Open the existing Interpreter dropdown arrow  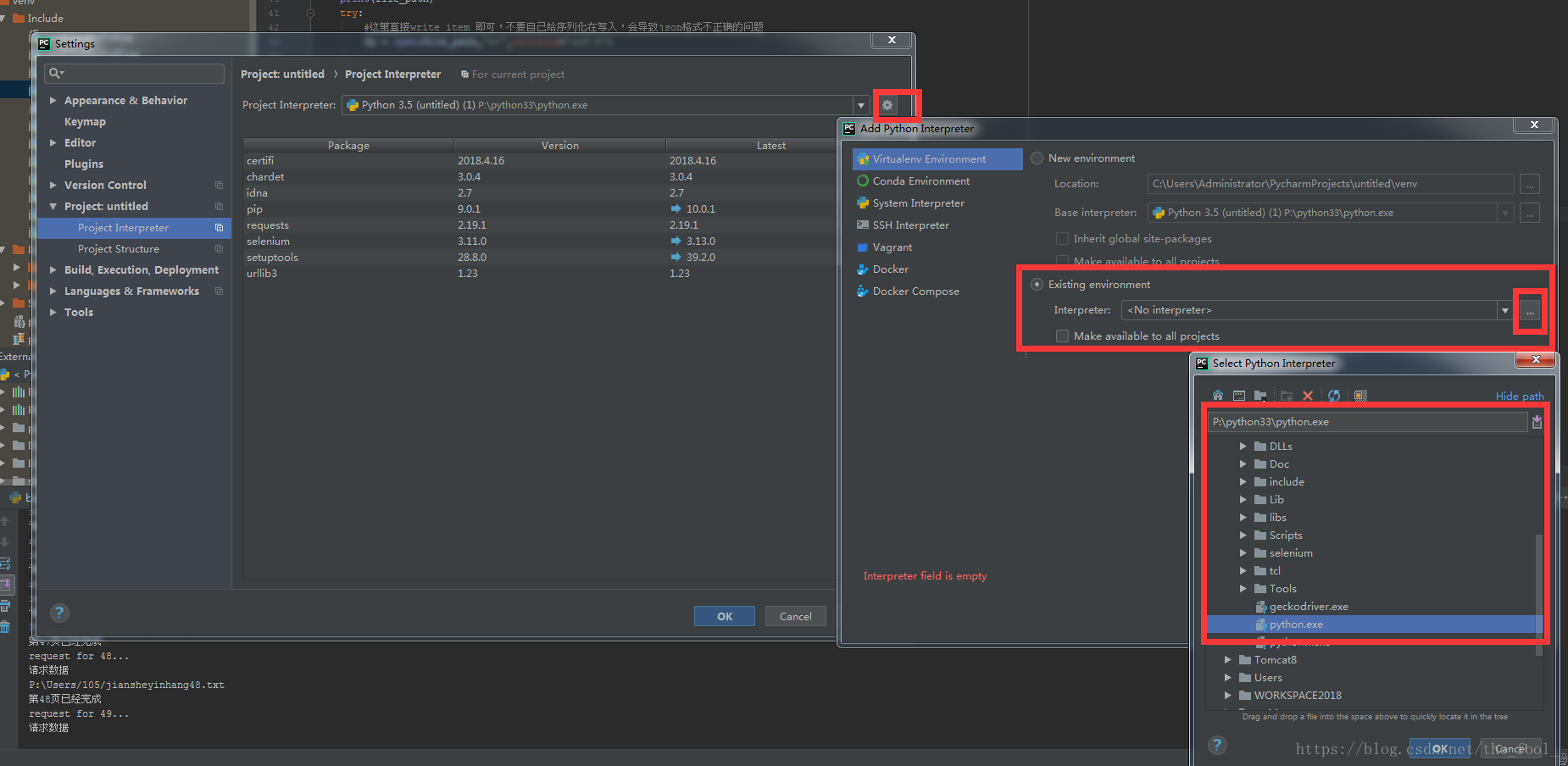[1505, 311]
